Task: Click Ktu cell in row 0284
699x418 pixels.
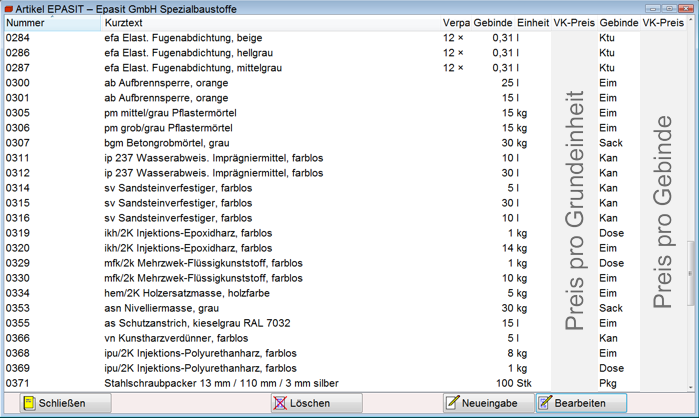Action: pos(607,38)
